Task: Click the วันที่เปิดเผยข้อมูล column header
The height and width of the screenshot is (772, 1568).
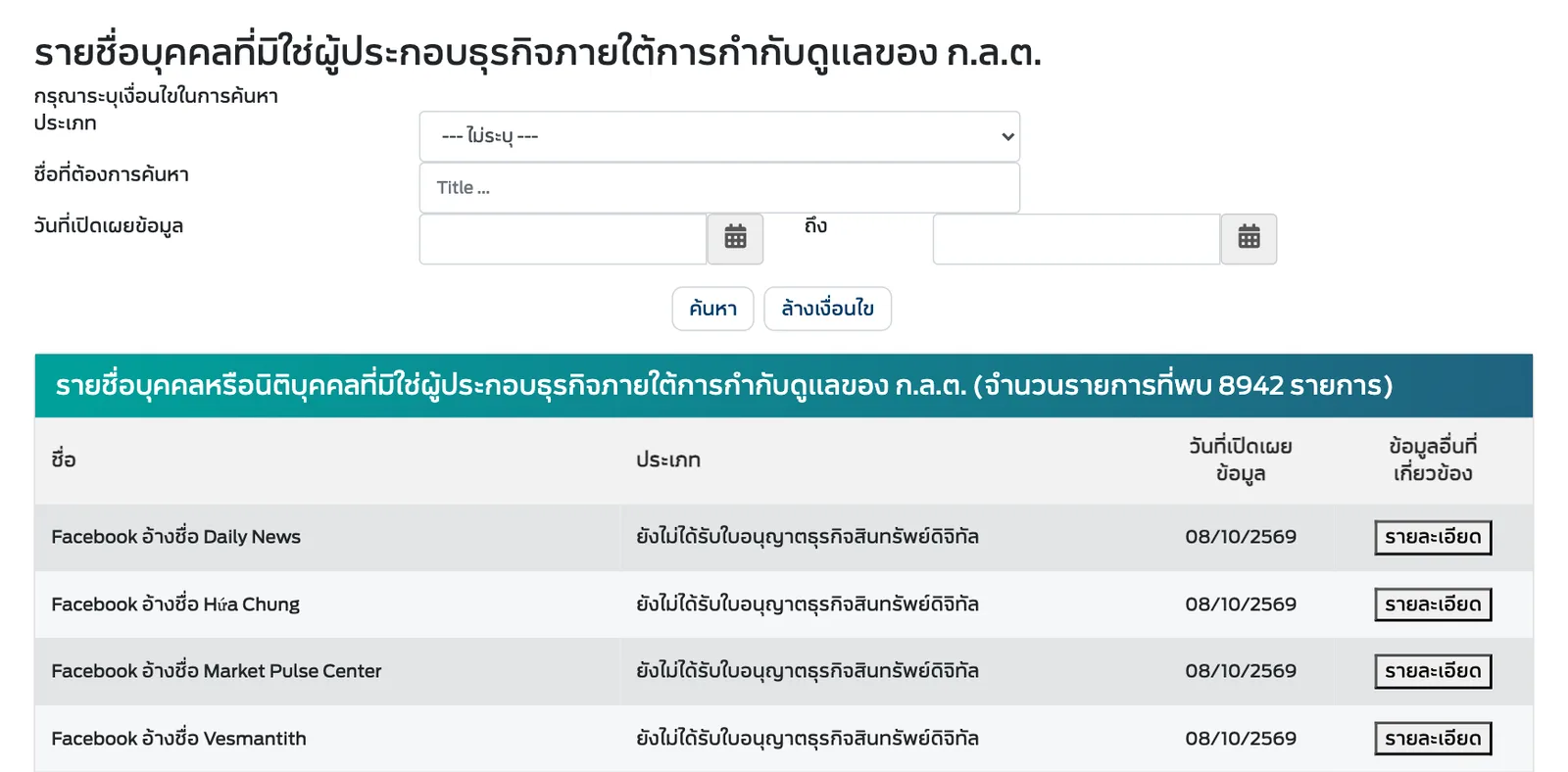Action: [1241, 459]
